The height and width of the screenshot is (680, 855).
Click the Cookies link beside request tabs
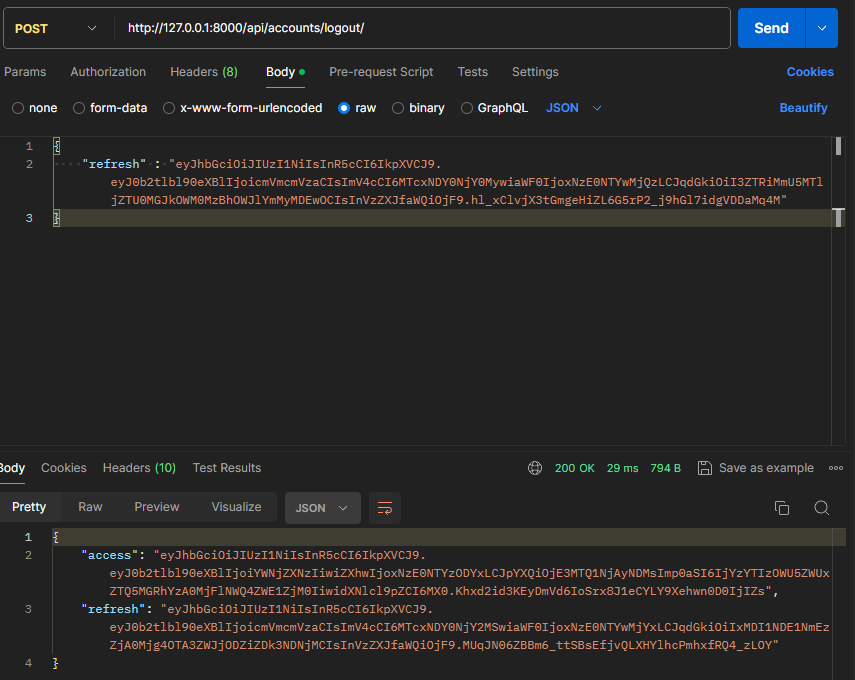tap(810, 72)
